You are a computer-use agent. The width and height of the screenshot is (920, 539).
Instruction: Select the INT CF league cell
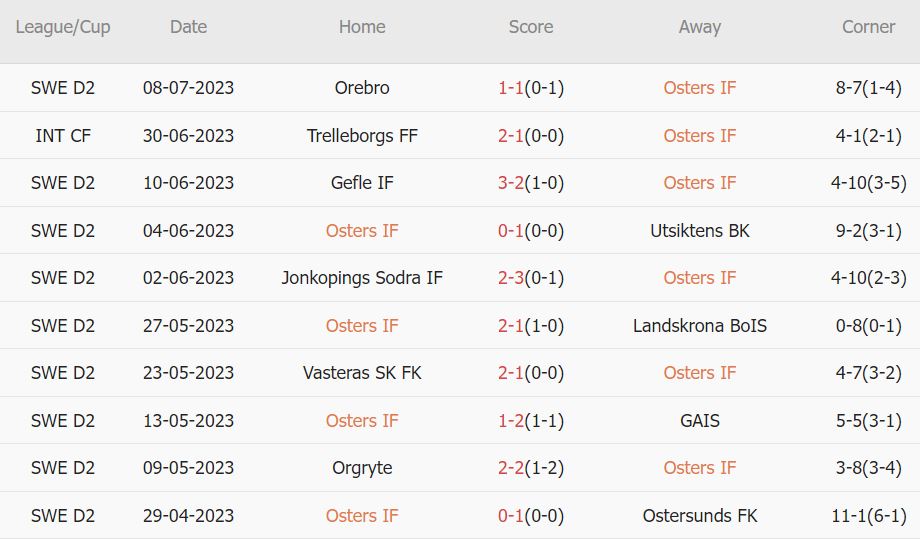coord(63,136)
